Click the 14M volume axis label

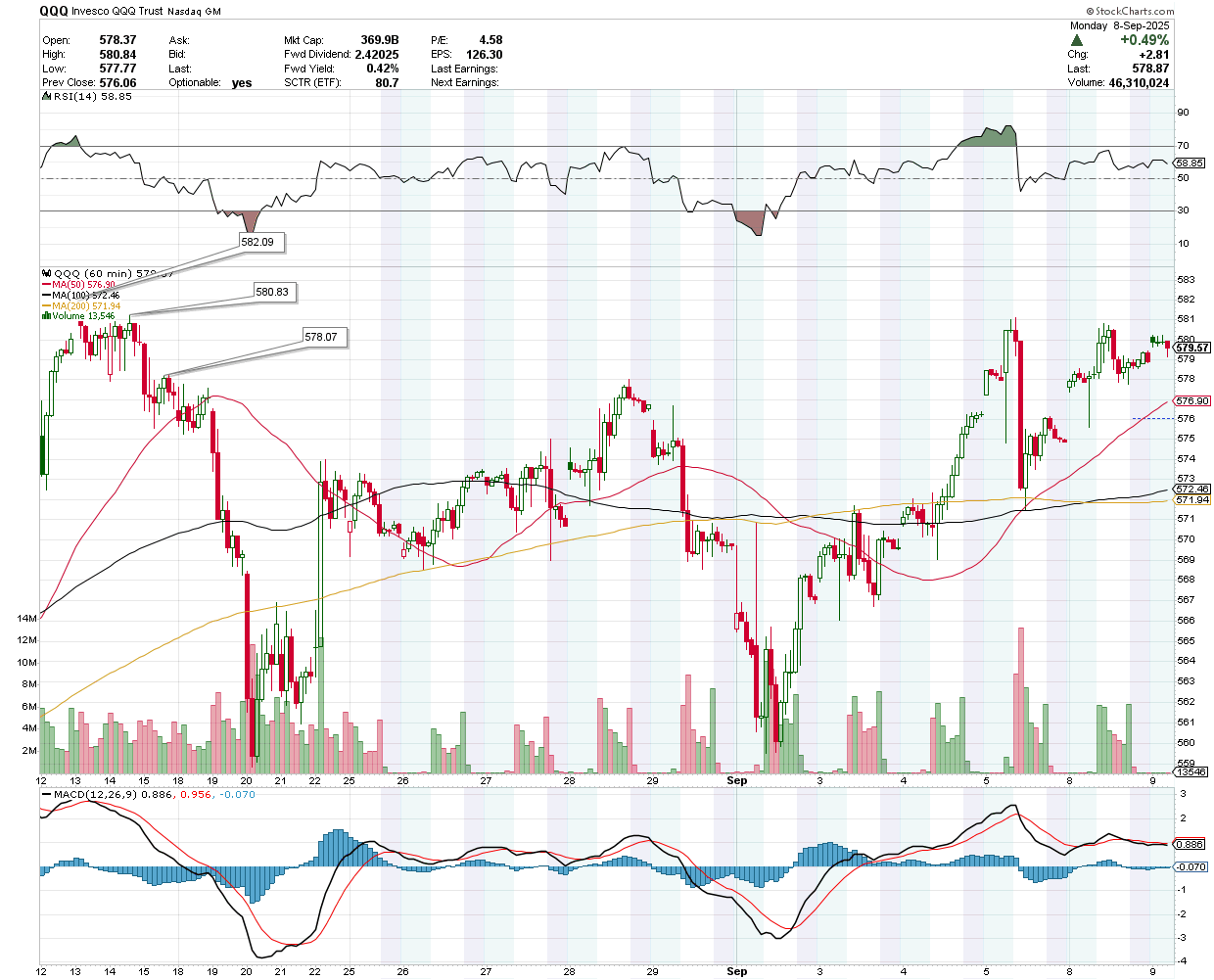point(26,619)
